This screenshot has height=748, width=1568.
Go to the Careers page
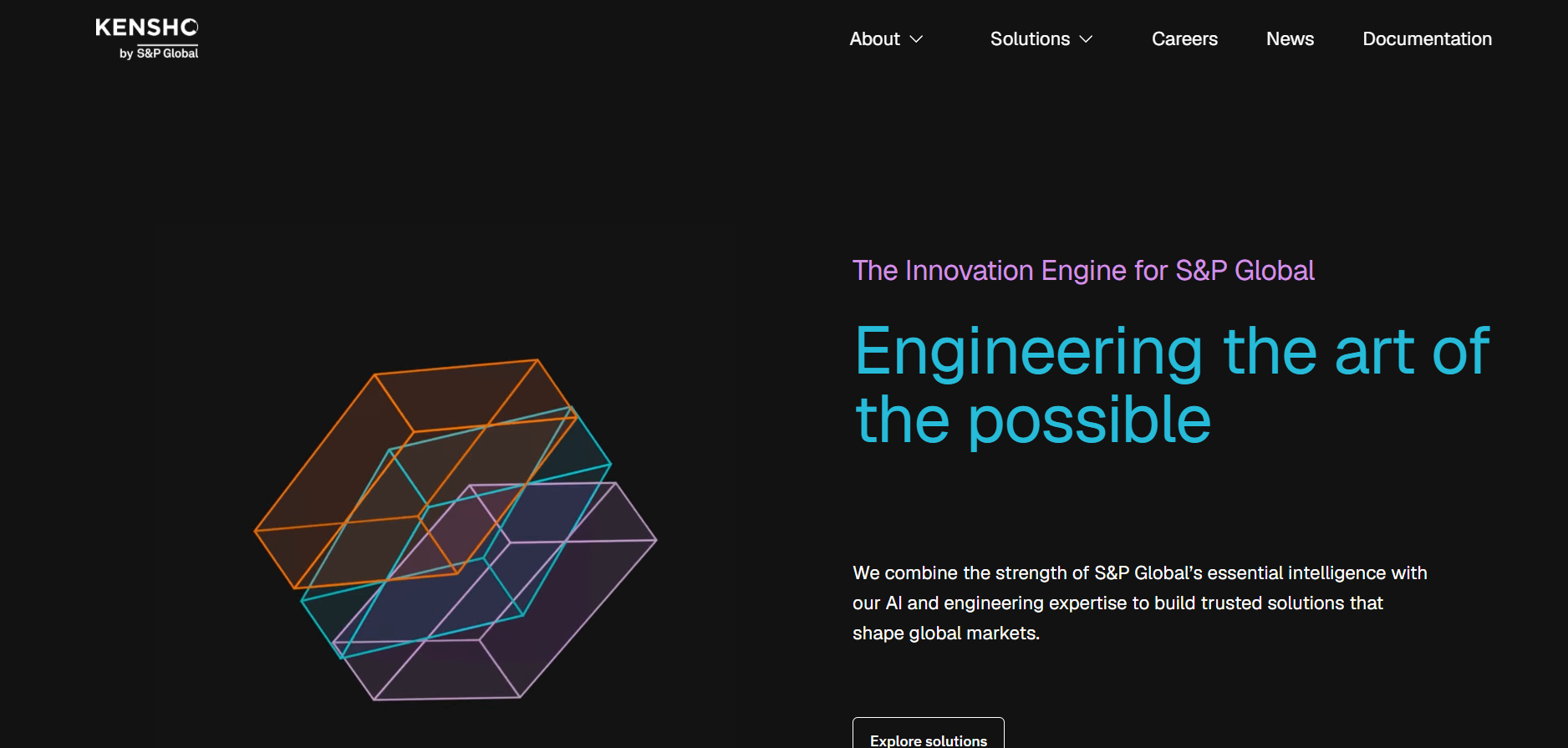coord(1184,39)
